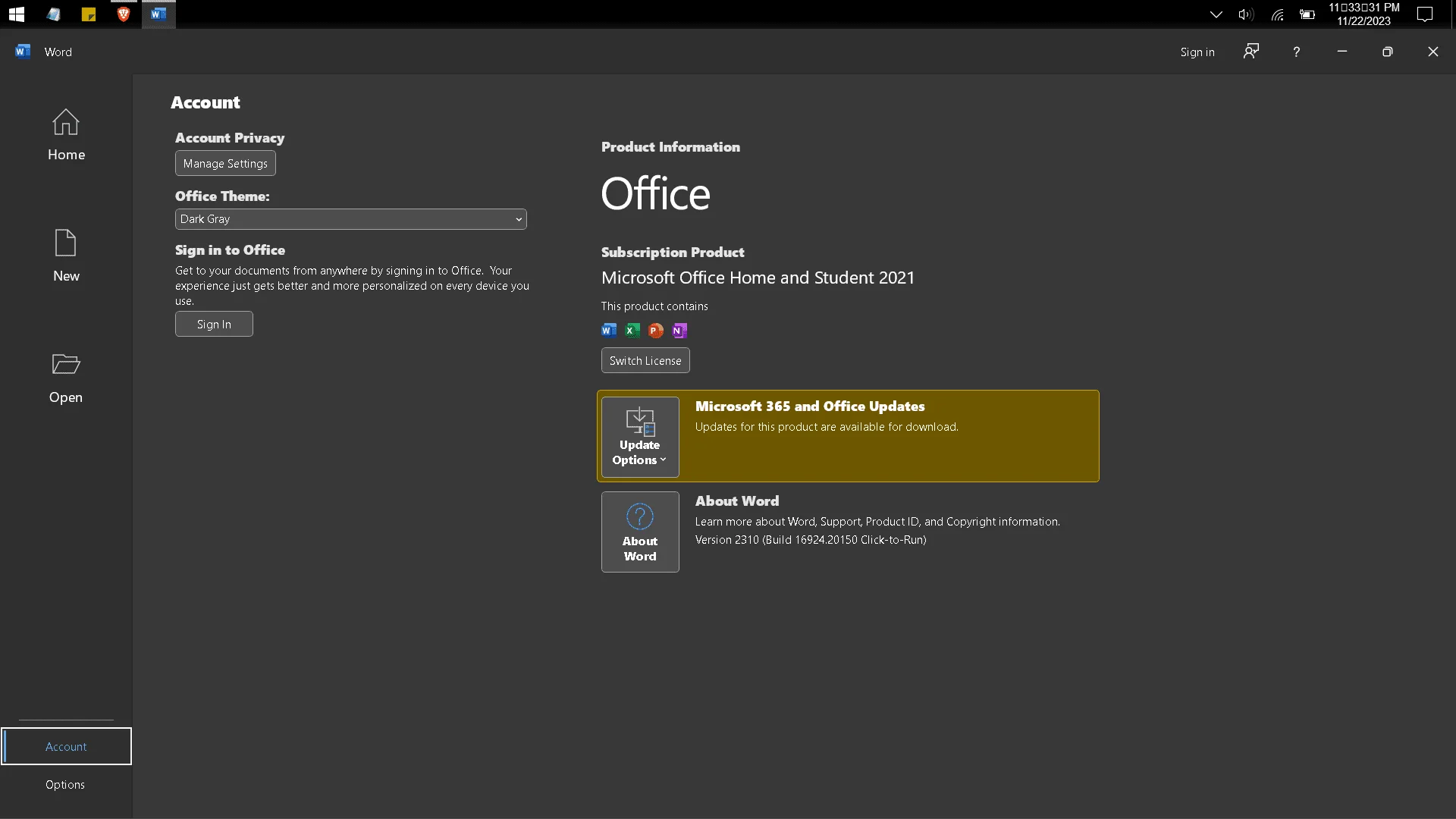Open the Brave browser from the taskbar

[124, 14]
